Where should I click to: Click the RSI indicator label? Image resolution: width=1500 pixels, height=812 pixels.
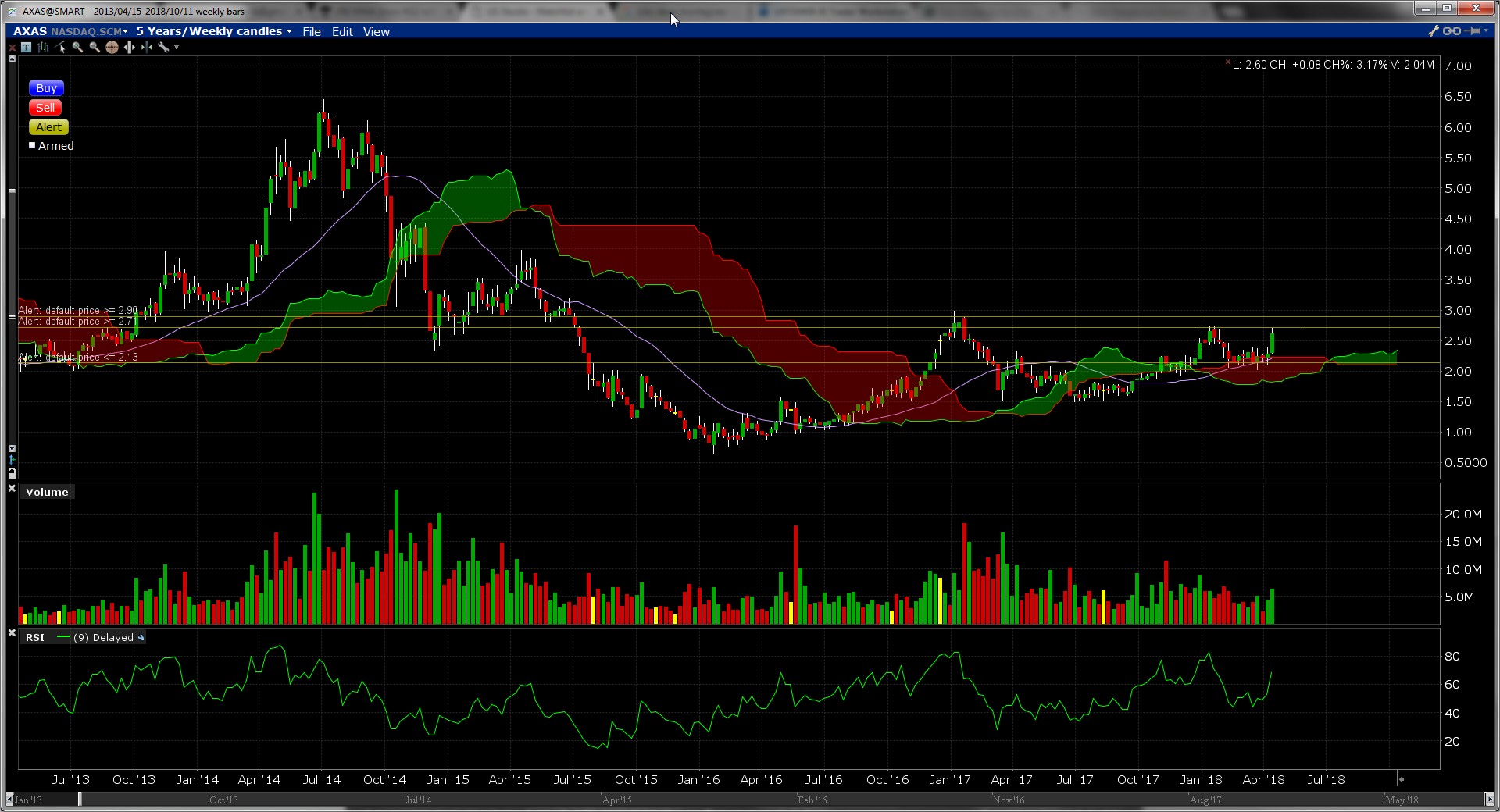(35, 638)
